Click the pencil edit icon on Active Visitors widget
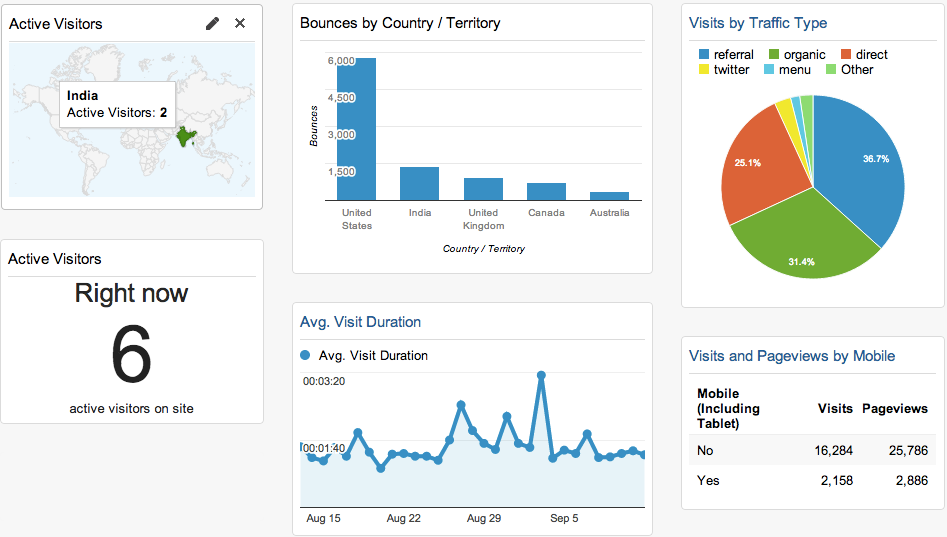 [212, 24]
